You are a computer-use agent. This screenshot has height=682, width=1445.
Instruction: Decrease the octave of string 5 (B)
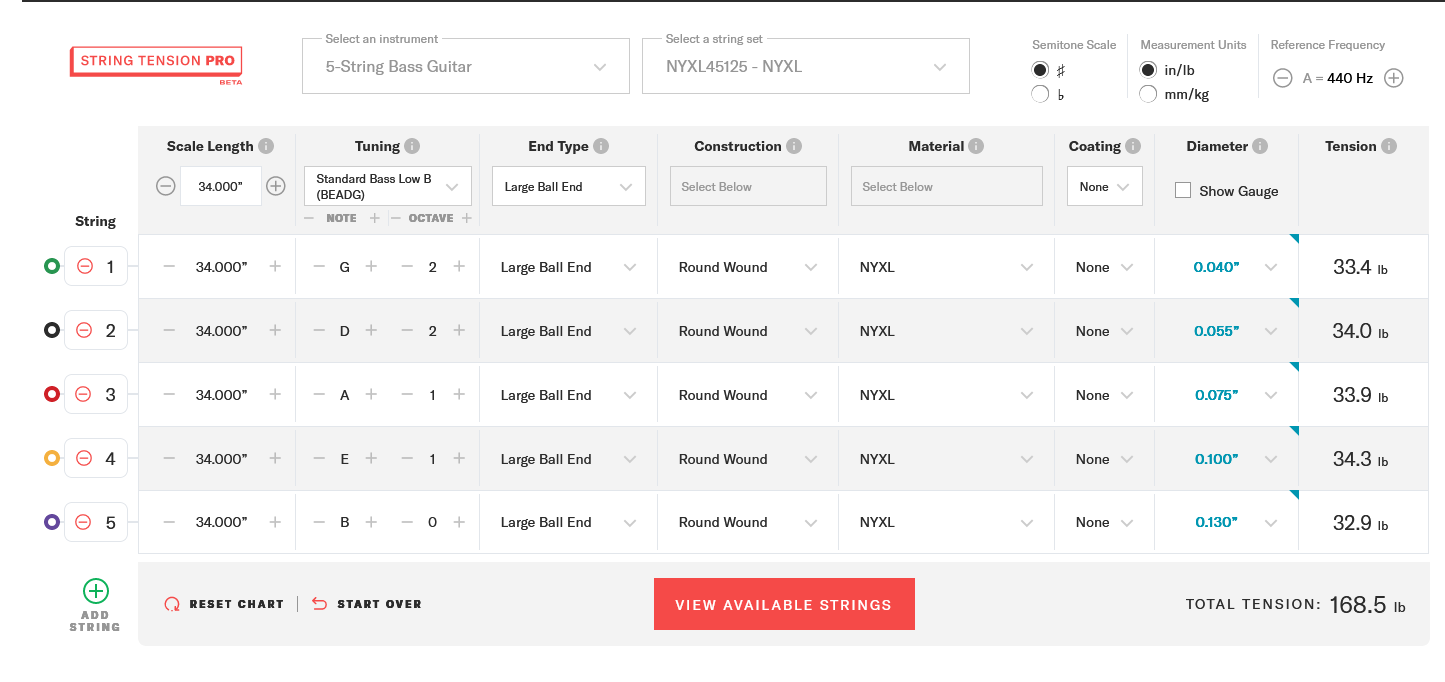coord(407,522)
